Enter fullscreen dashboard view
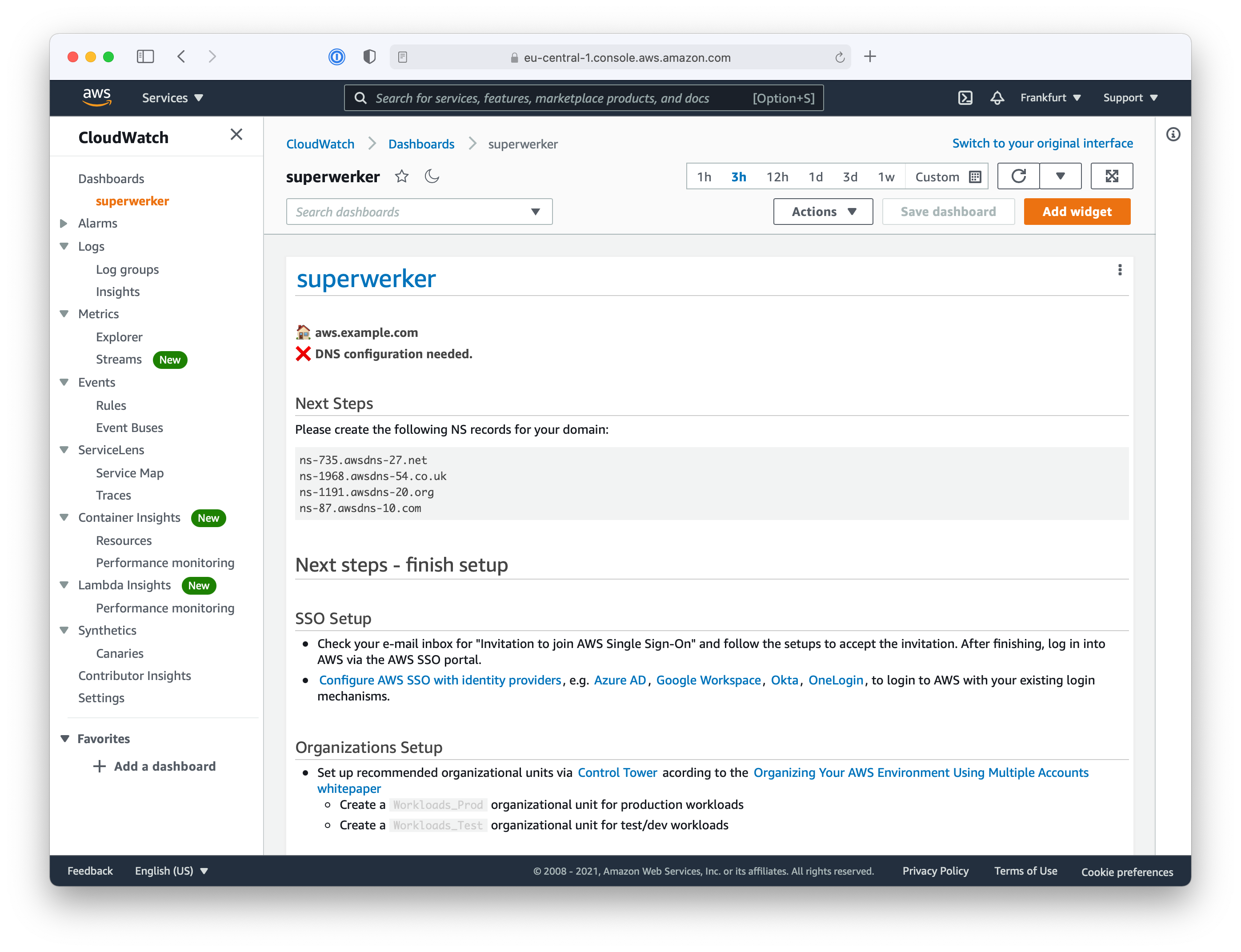This screenshot has height=952, width=1241. point(1112,176)
